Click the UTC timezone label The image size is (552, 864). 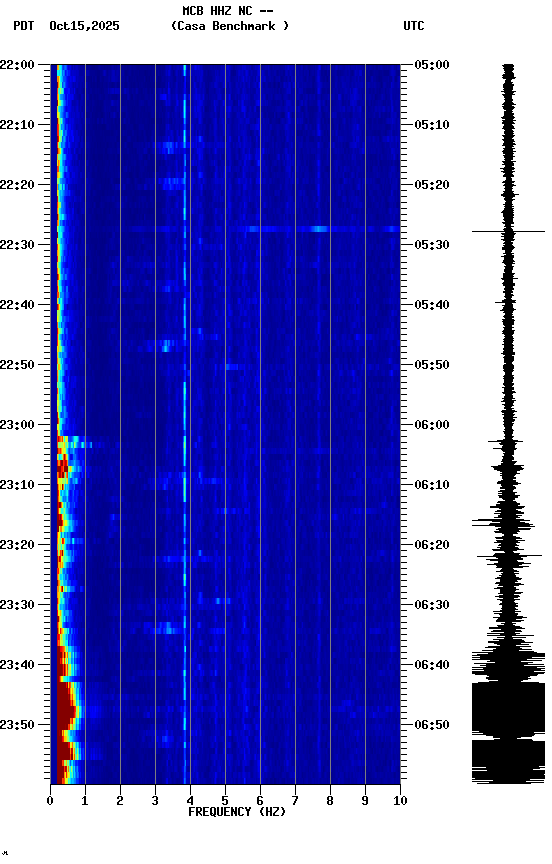[414, 26]
